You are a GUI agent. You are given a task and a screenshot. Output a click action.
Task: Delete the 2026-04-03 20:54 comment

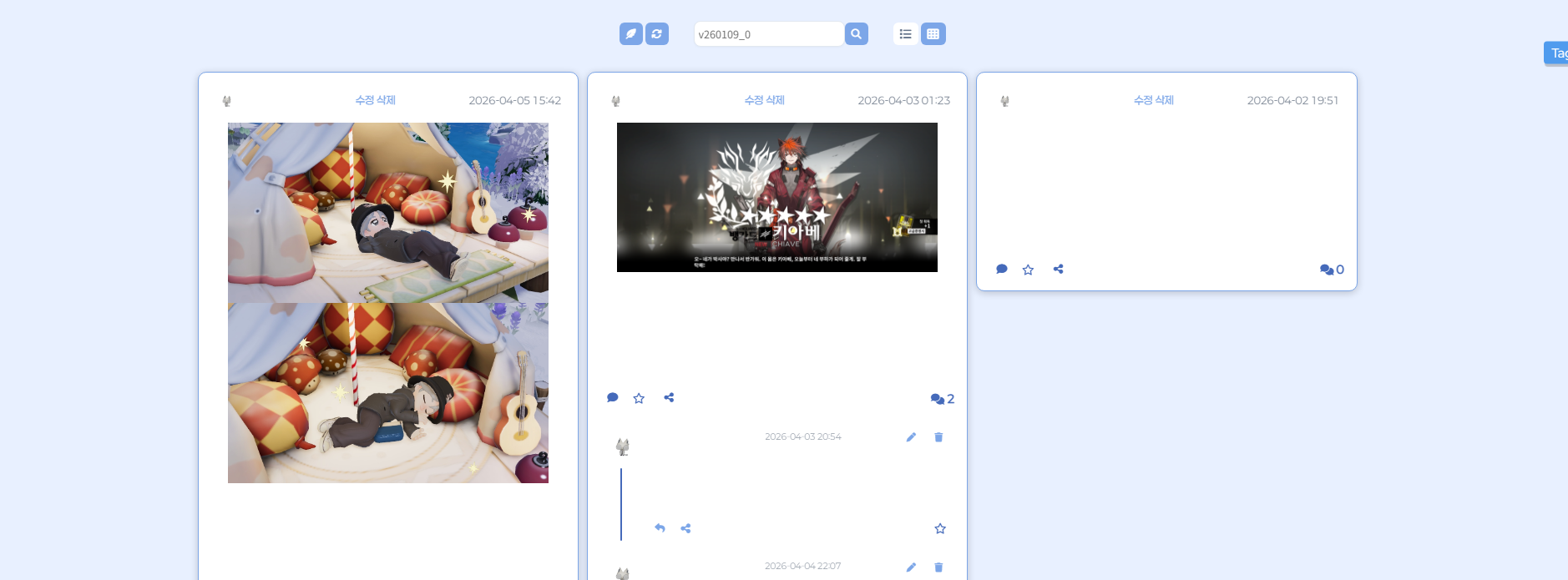click(938, 437)
